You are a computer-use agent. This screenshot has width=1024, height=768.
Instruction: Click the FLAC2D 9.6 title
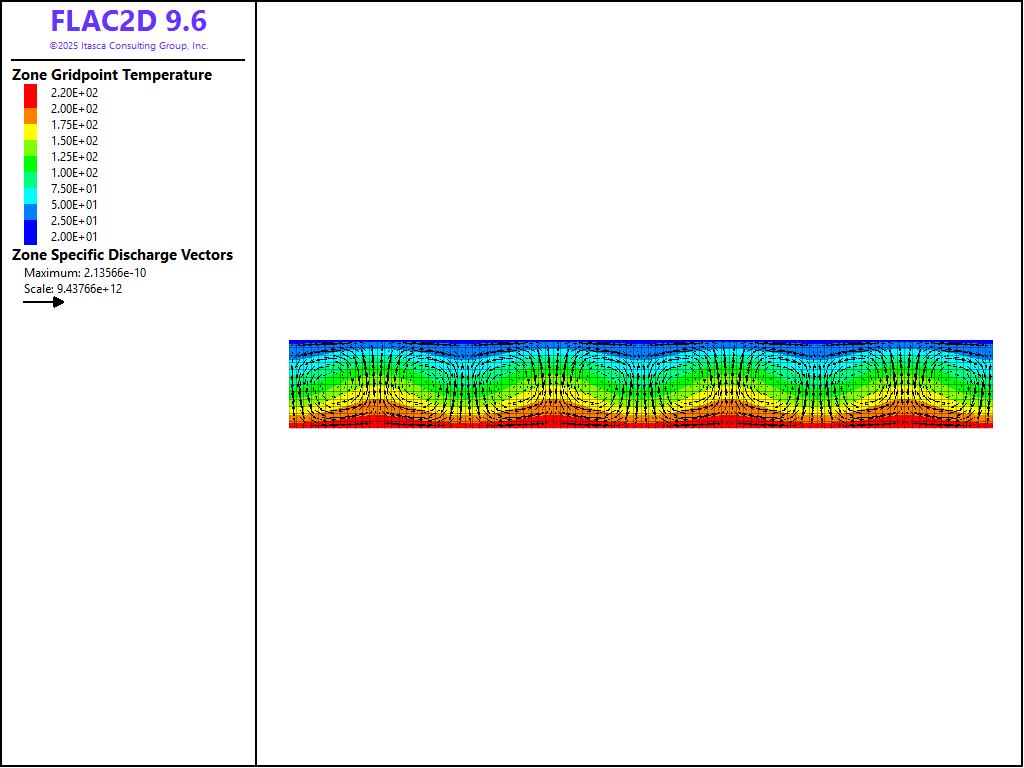tap(129, 22)
